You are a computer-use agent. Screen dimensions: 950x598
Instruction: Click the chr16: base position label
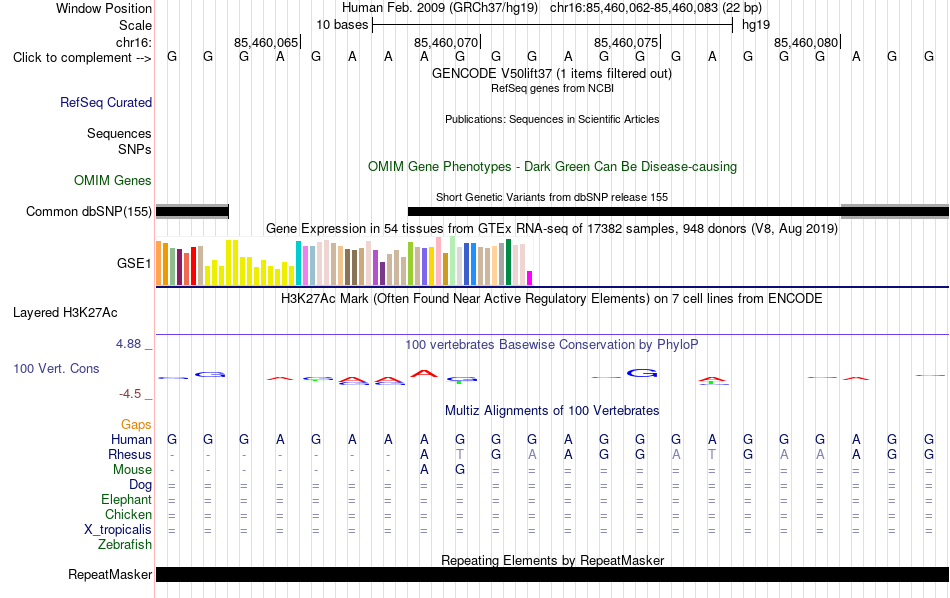pyautogui.click(x=134, y=42)
